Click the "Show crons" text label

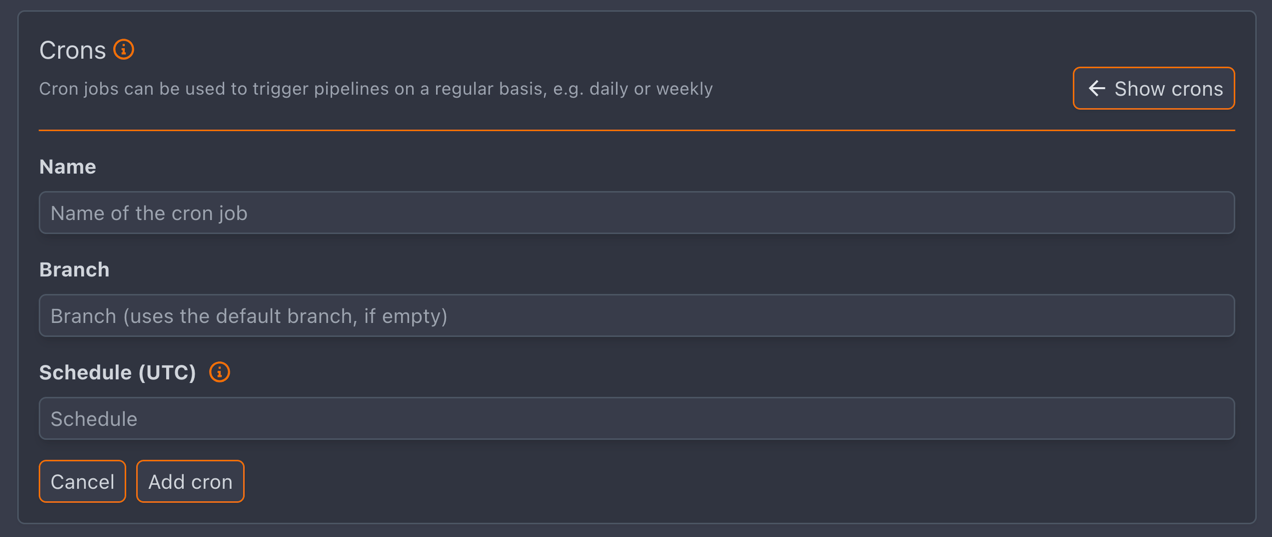click(1168, 89)
